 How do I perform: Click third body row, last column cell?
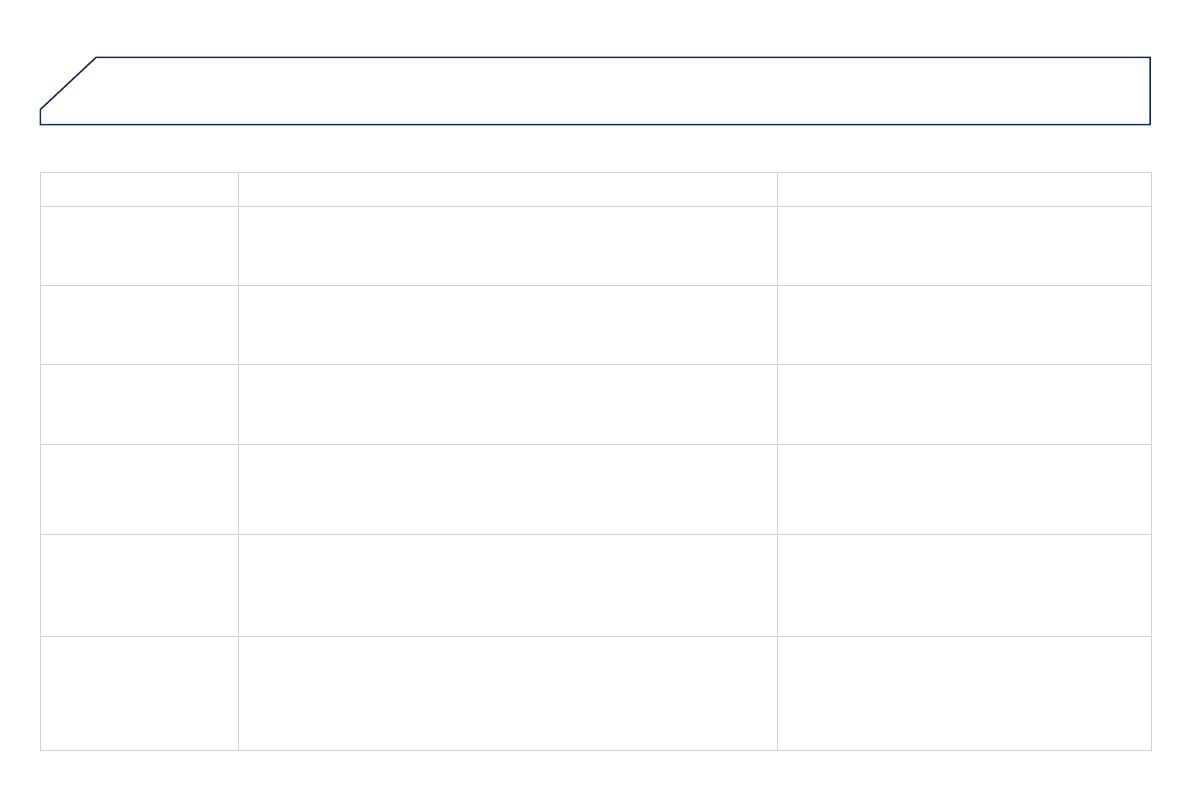964,404
